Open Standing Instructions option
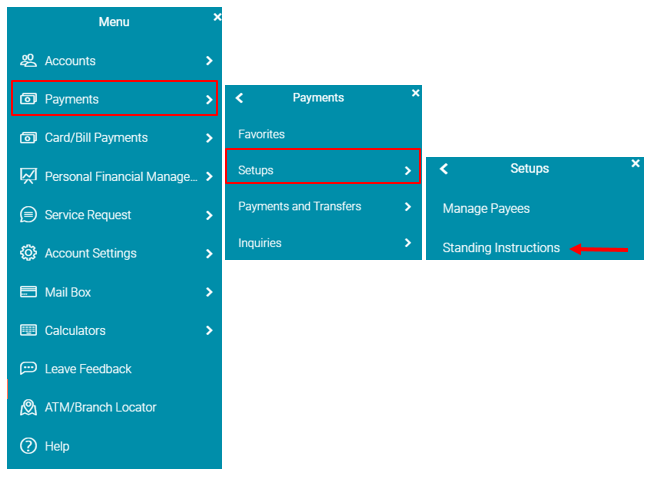The height and width of the screenshot is (478, 652). (501, 248)
